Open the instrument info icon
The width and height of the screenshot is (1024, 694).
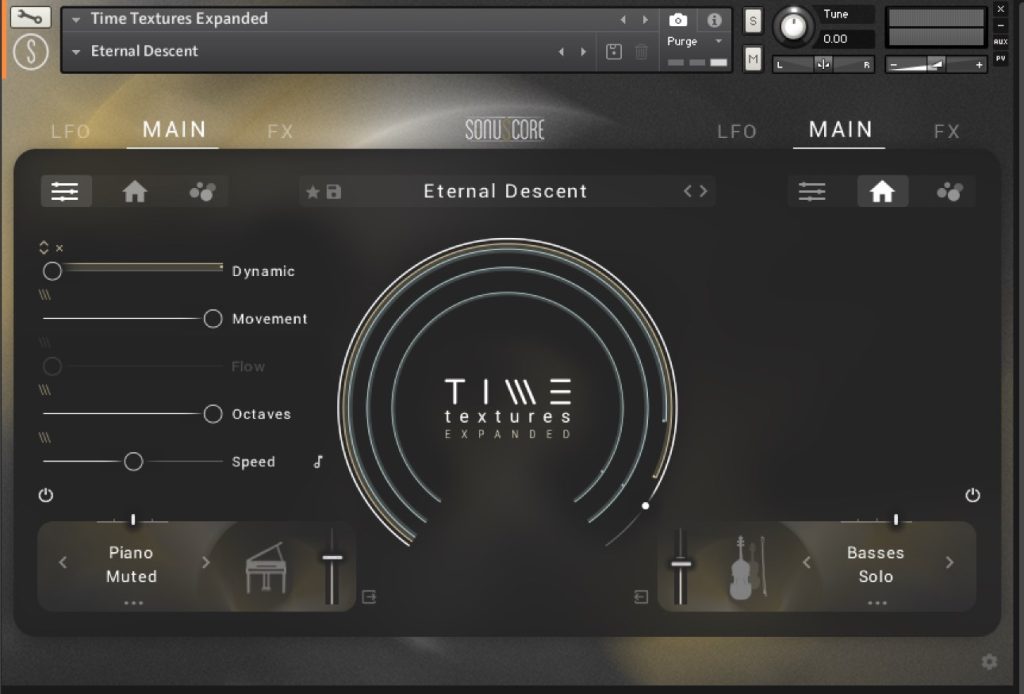point(714,20)
